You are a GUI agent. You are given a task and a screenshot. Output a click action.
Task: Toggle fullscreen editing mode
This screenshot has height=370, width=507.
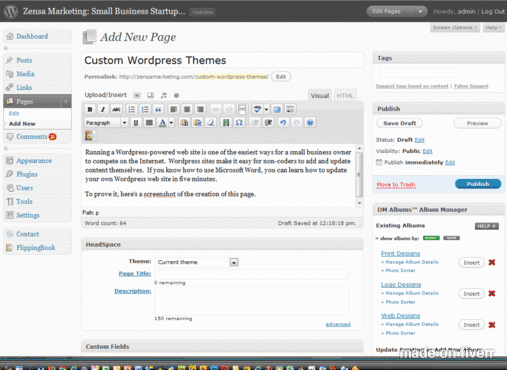click(x=277, y=109)
